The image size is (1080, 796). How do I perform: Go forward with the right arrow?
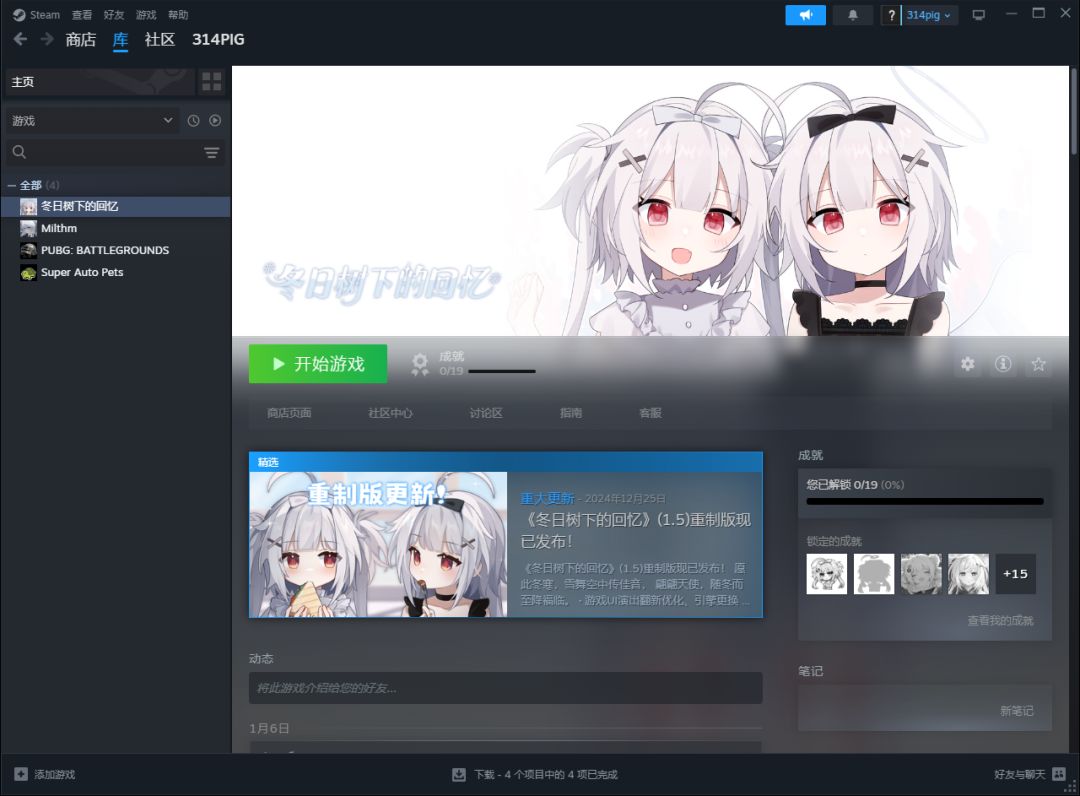[x=47, y=39]
